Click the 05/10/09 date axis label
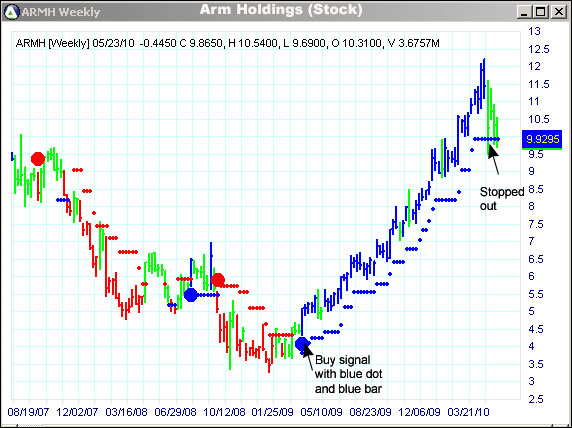The height and width of the screenshot is (428, 572). pos(321,412)
